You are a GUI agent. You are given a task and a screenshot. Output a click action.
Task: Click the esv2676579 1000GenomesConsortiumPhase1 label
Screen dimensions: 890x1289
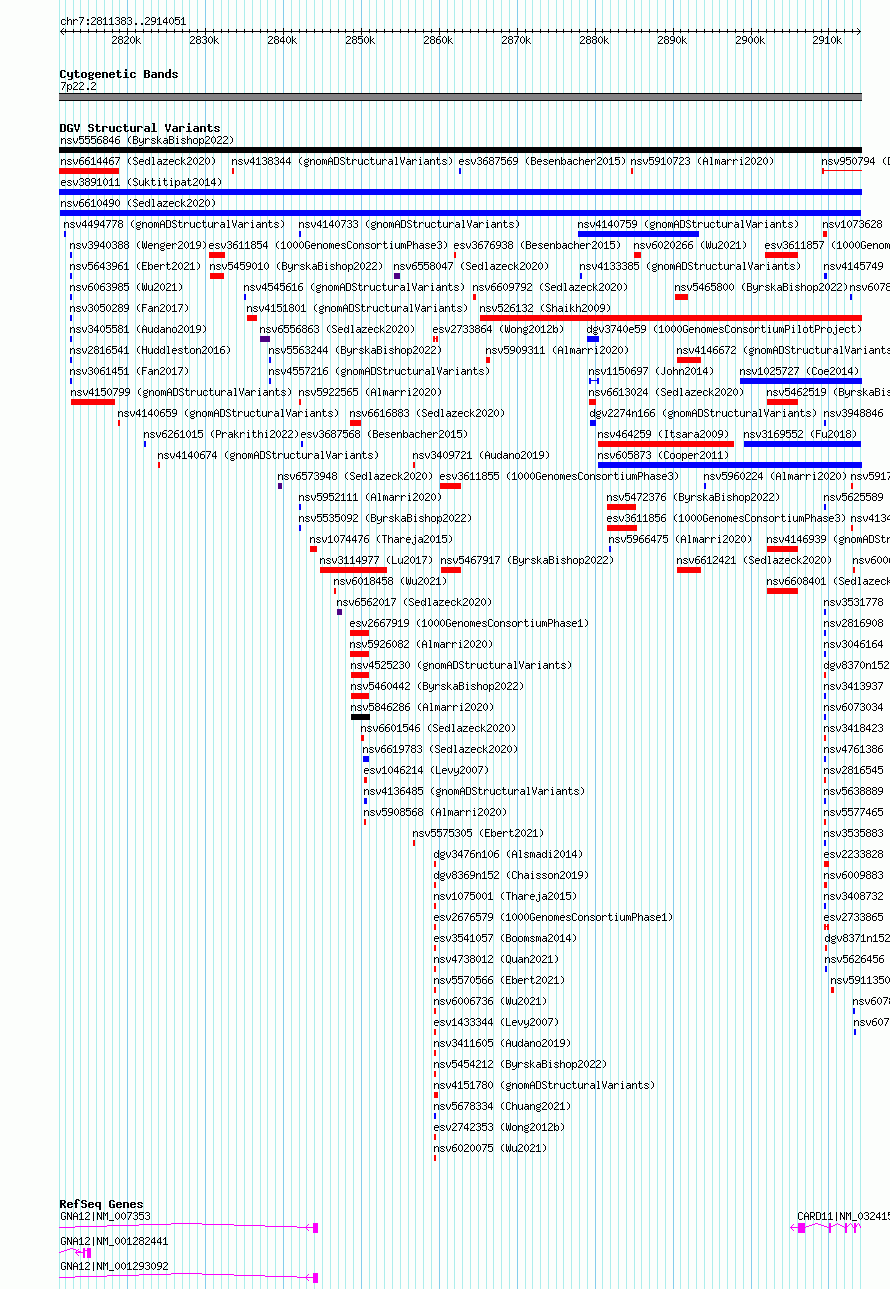tap(554, 917)
